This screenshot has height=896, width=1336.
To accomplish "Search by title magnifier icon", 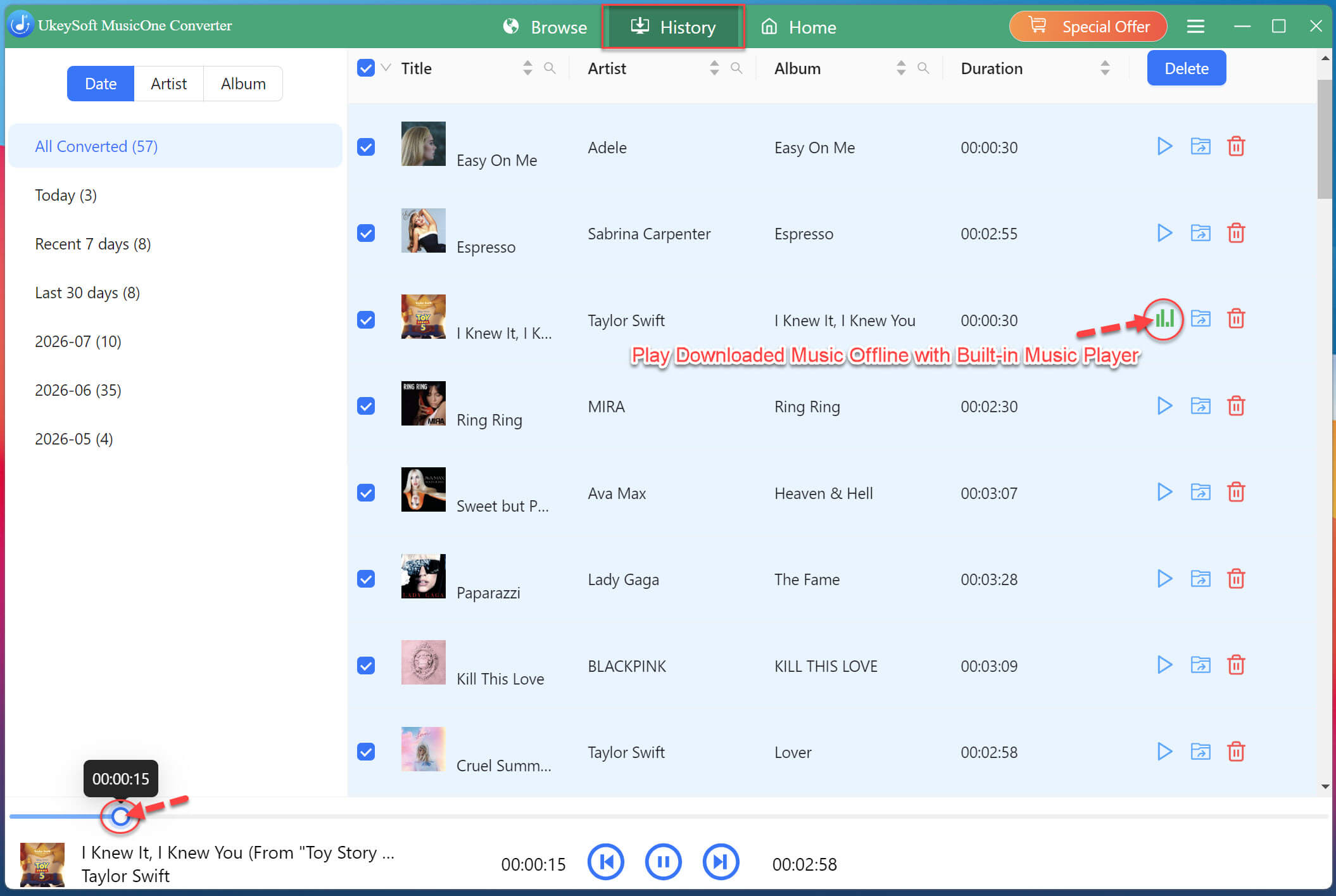I will click(x=550, y=68).
